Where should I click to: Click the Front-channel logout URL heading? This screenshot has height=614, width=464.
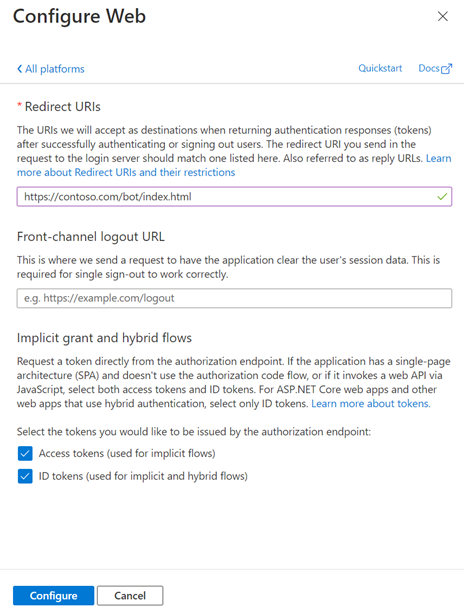[x=91, y=237]
